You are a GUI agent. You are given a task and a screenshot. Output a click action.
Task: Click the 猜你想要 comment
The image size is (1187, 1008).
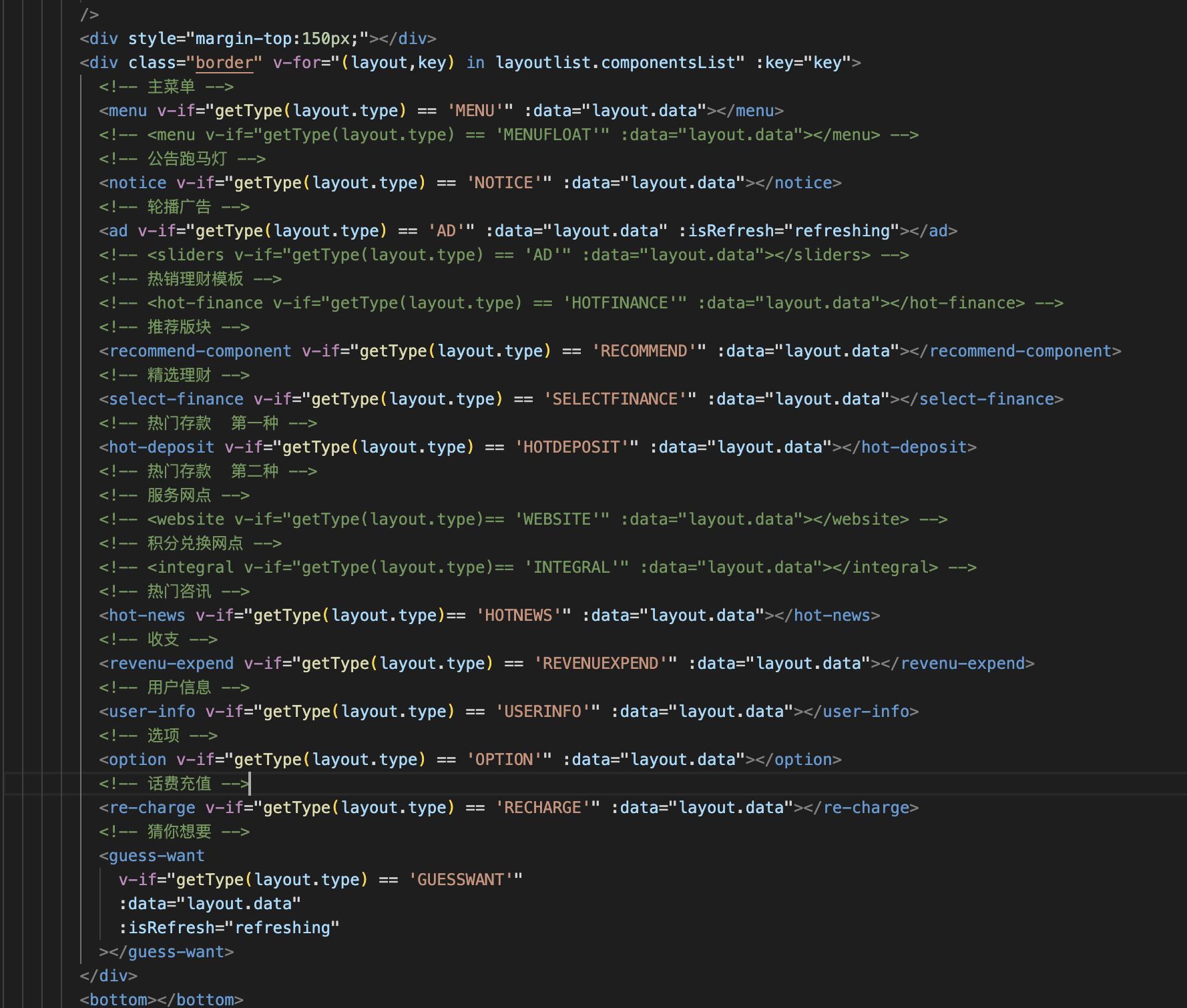(x=175, y=832)
